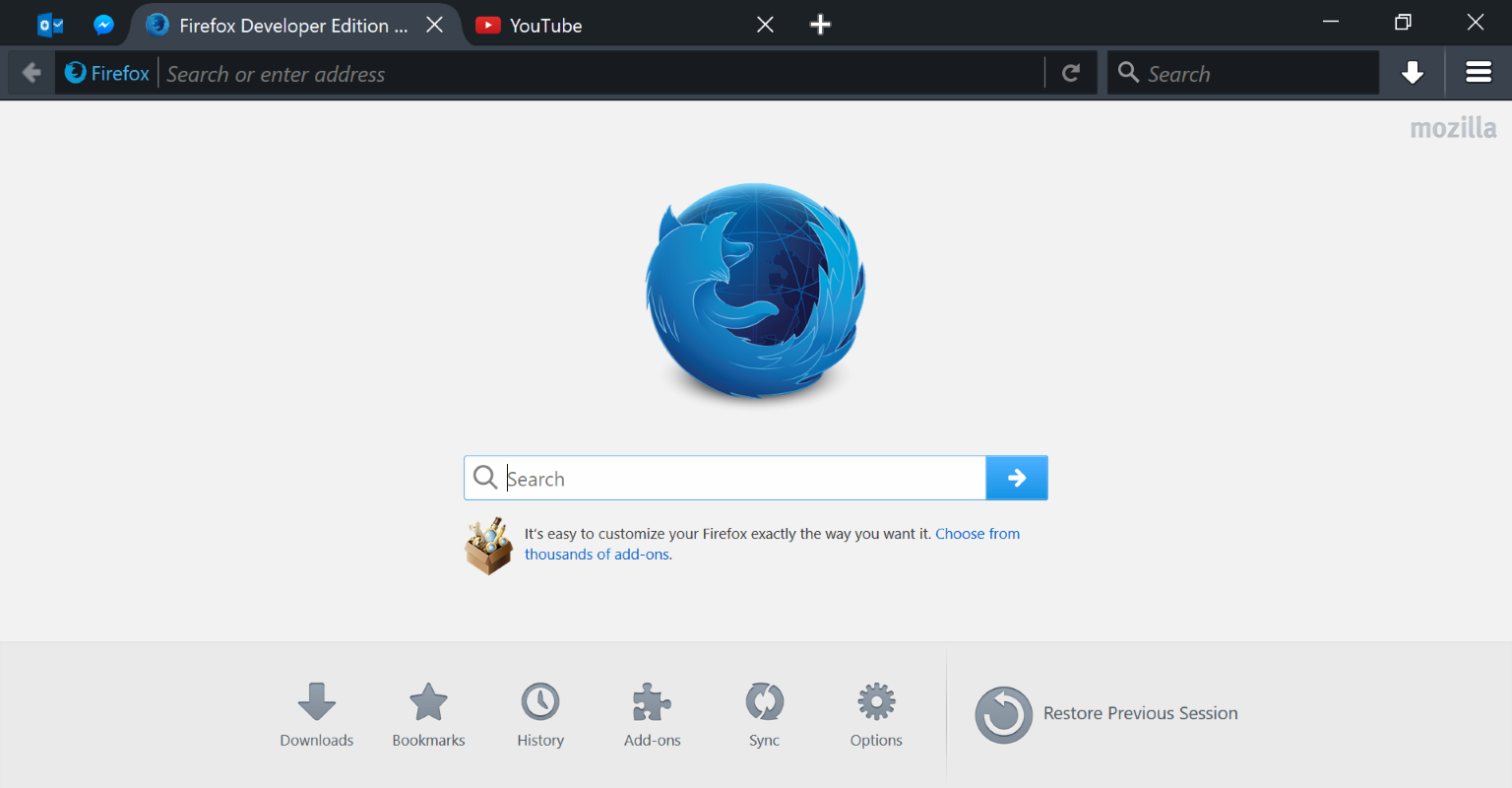Click the back navigation arrow
Viewport: 1512px width, 788px height.
(x=31, y=72)
